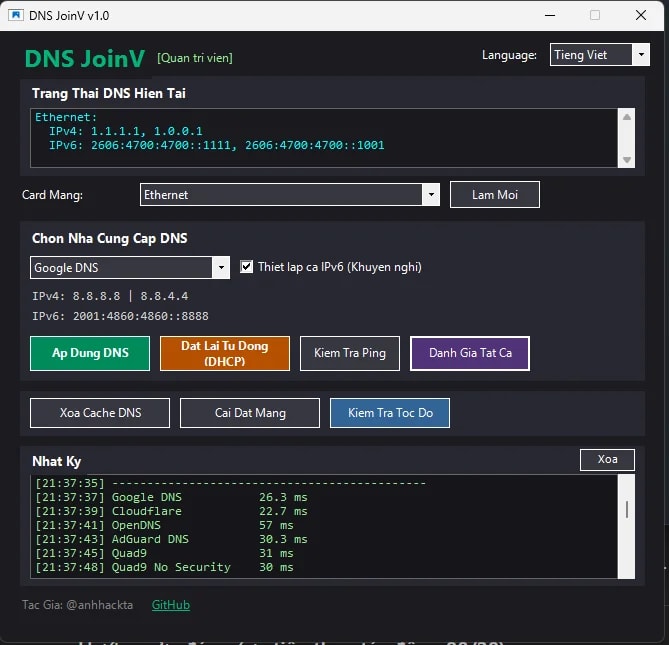Minimize the DNS JoinV window
The height and width of the screenshot is (645, 669).
pos(550,15)
